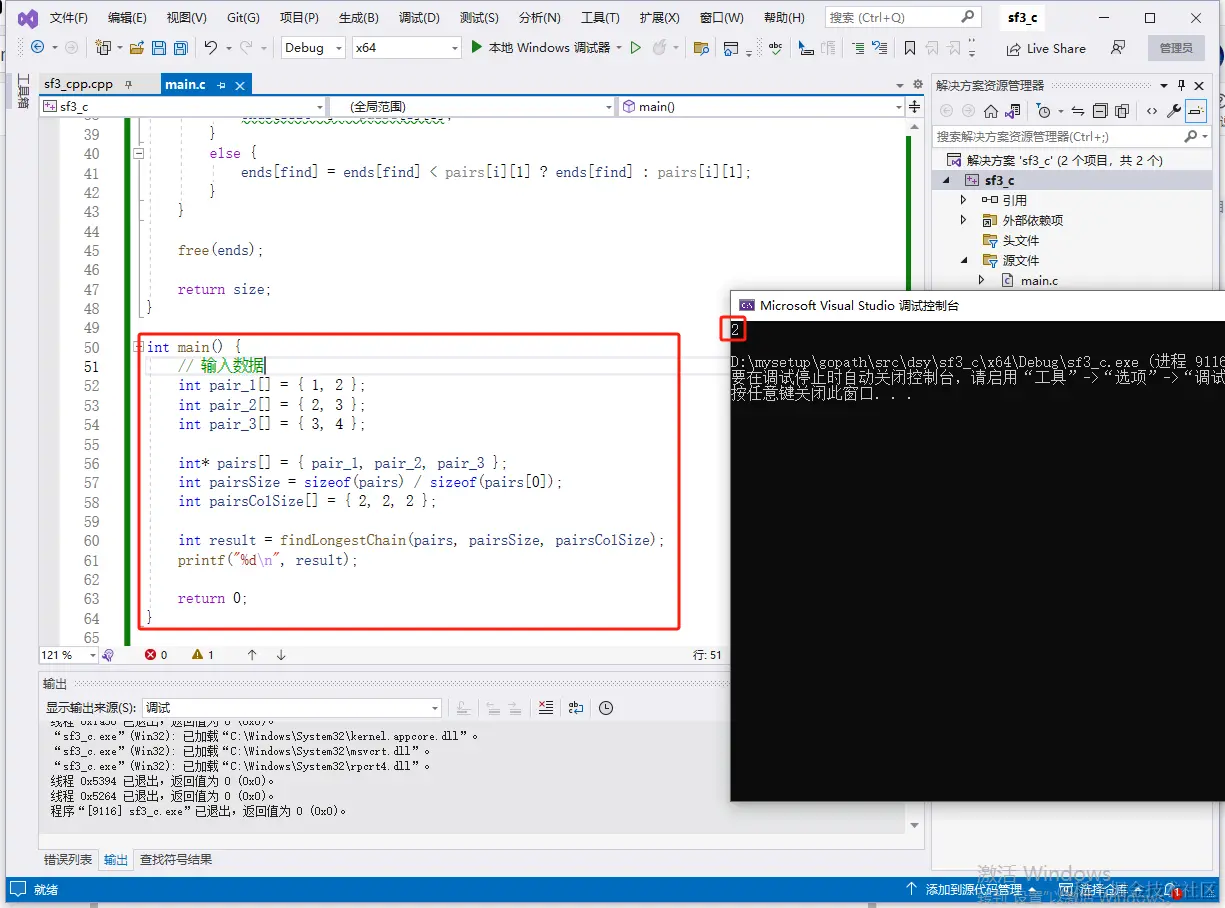Collapse the 源文件 folder node

[x=963, y=260]
